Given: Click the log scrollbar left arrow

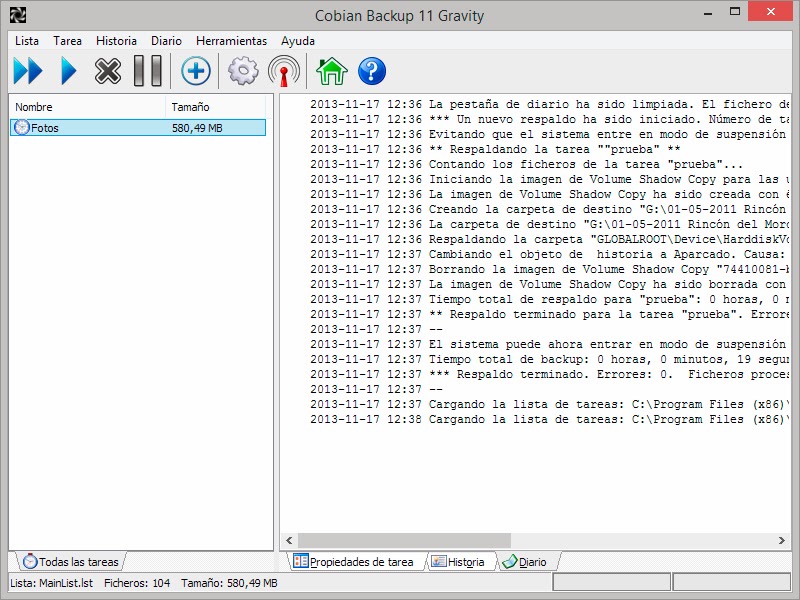Looking at the screenshot, I should 289,540.
